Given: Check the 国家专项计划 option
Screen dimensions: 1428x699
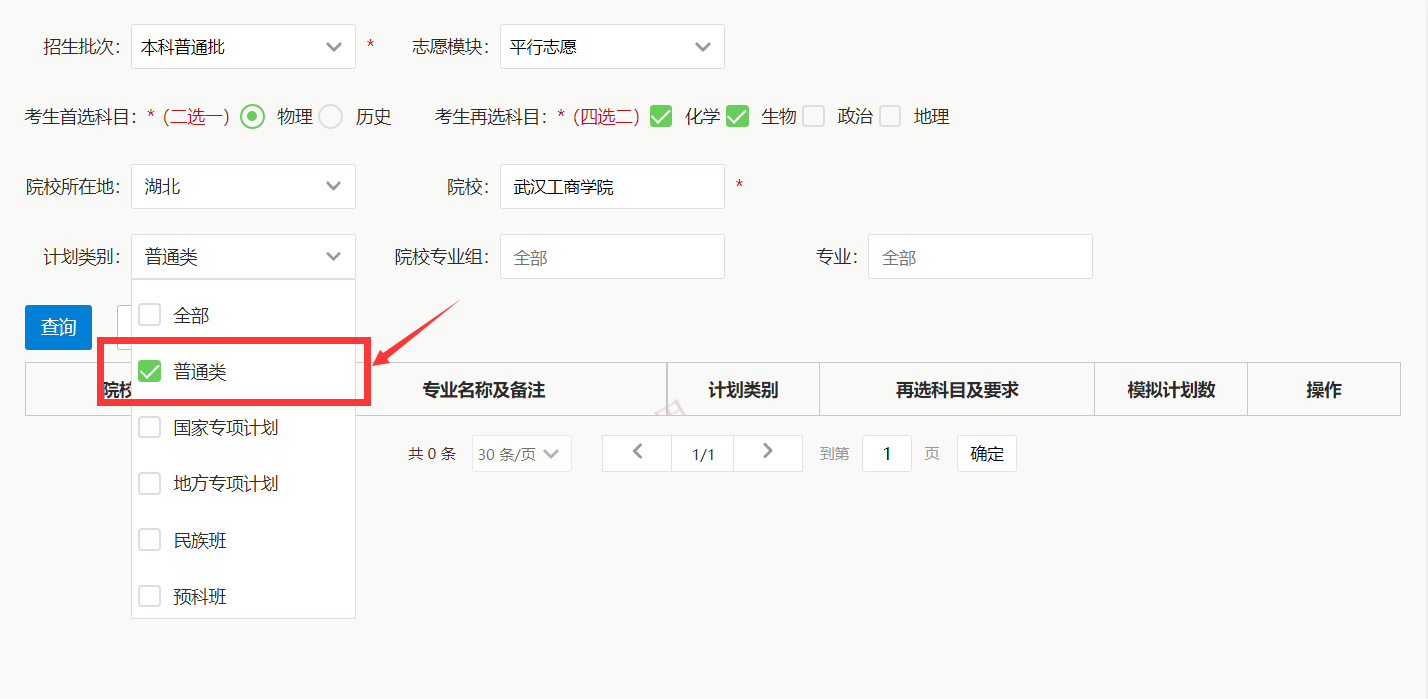Looking at the screenshot, I should 149,427.
